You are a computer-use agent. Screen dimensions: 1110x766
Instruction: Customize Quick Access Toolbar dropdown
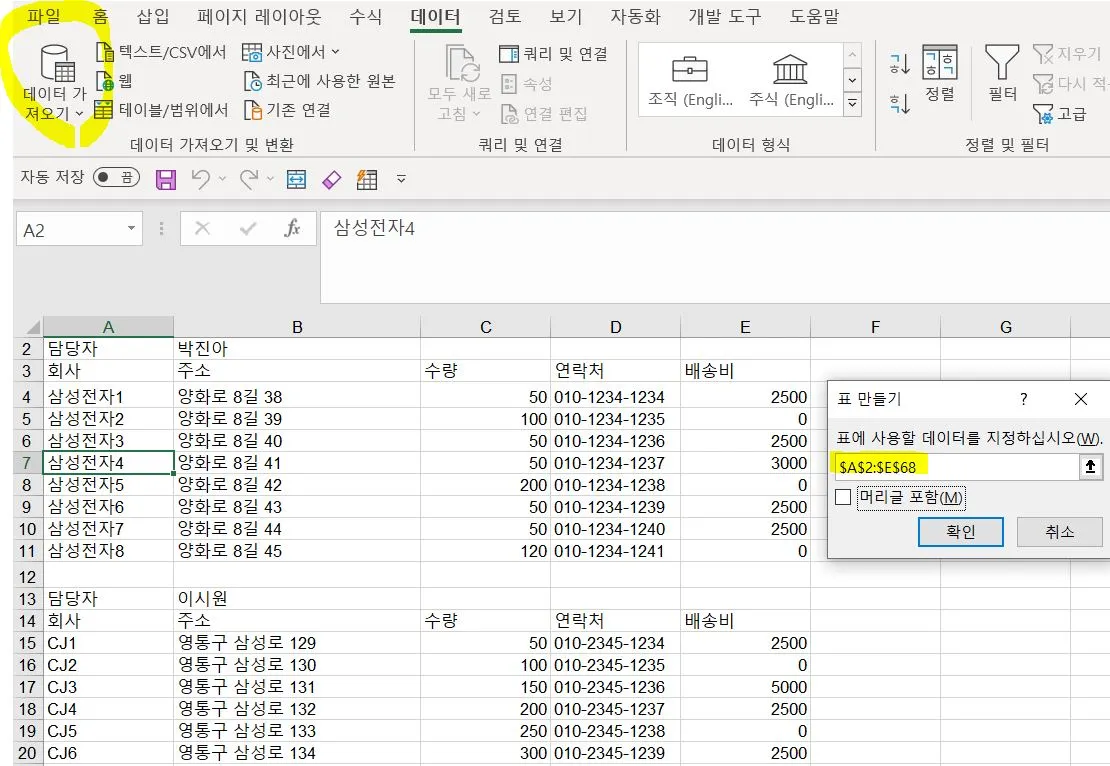pos(401,179)
